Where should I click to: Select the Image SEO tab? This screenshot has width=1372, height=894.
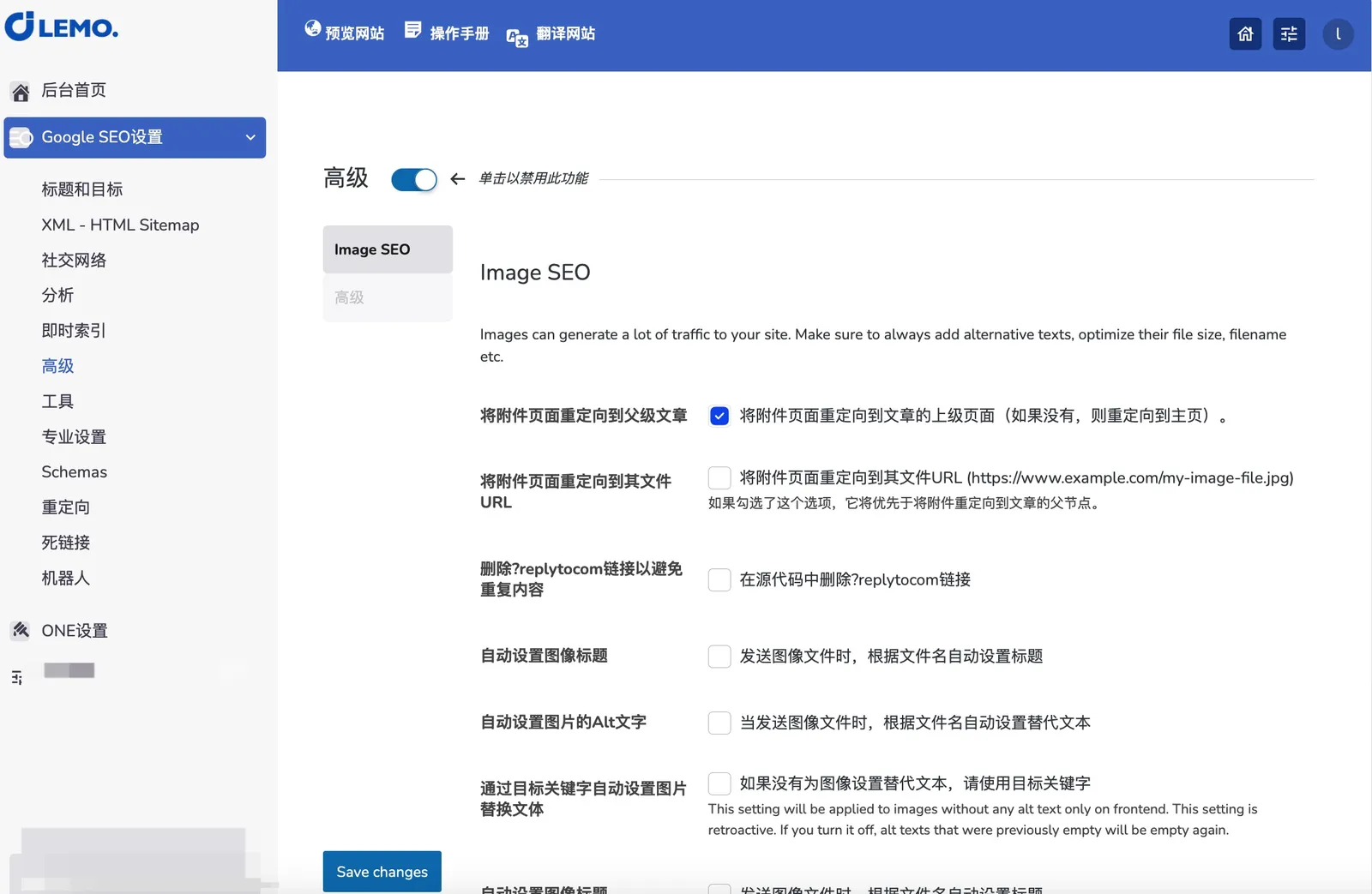point(388,249)
